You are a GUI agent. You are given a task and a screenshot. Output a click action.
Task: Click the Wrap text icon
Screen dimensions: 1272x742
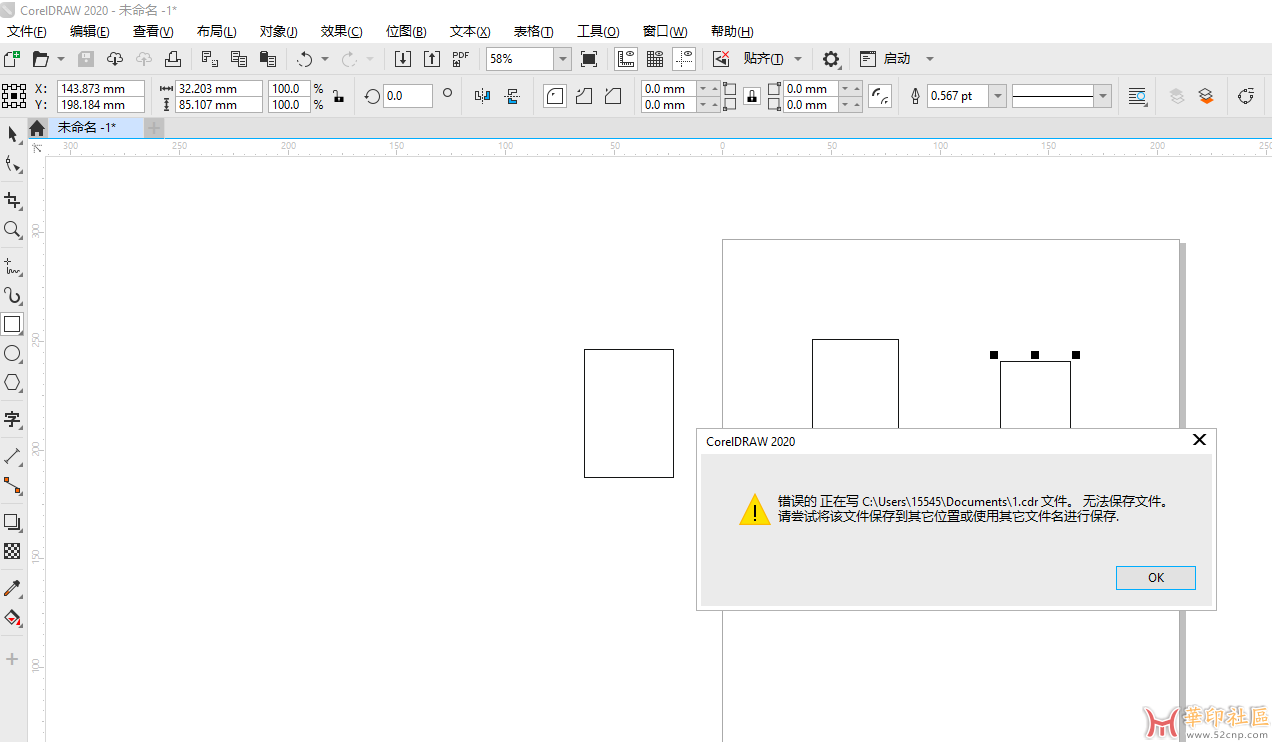[1137, 96]
